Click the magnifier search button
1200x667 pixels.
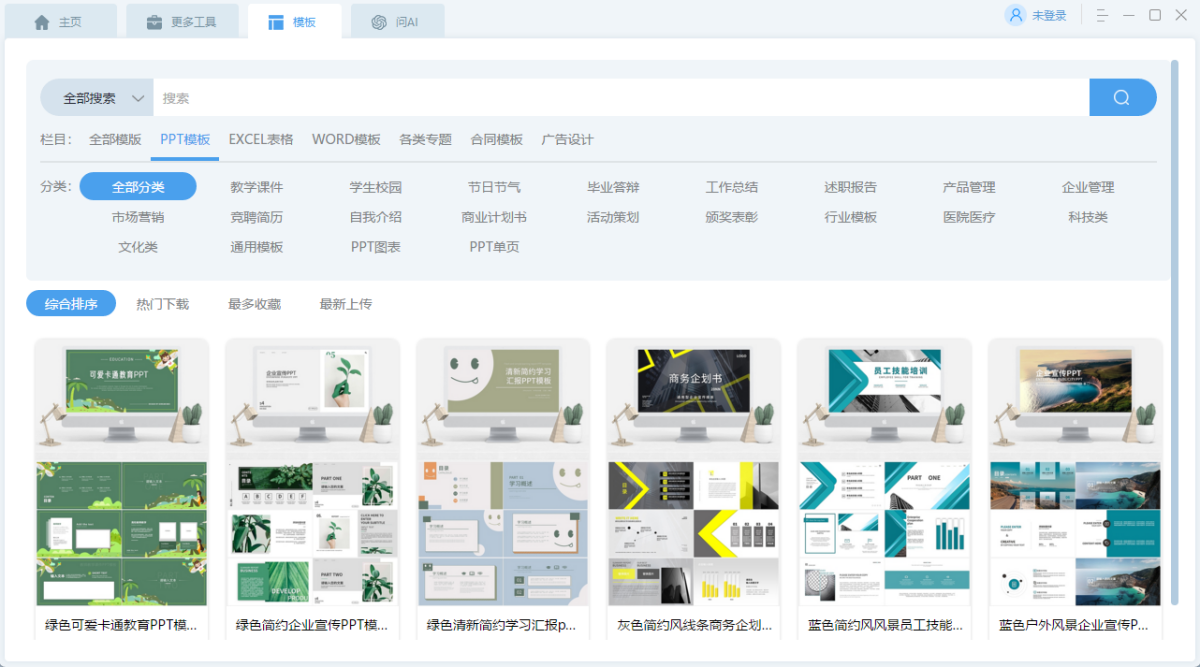click(x=1122, y=98)
